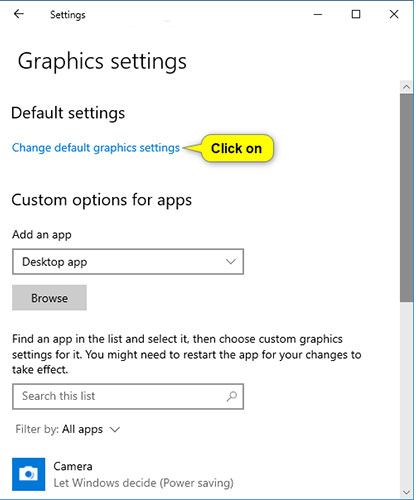Viewport: 416px width, 500px height.
Task: Close the Settings window
Action: (394, 14)
